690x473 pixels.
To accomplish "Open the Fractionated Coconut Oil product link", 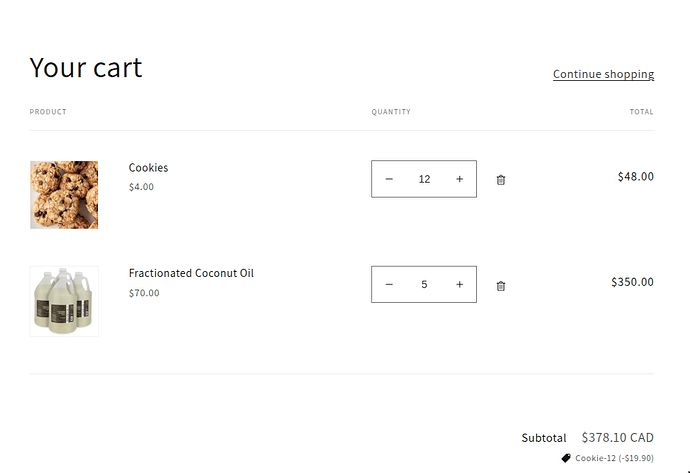I will [x=191, y=273].
